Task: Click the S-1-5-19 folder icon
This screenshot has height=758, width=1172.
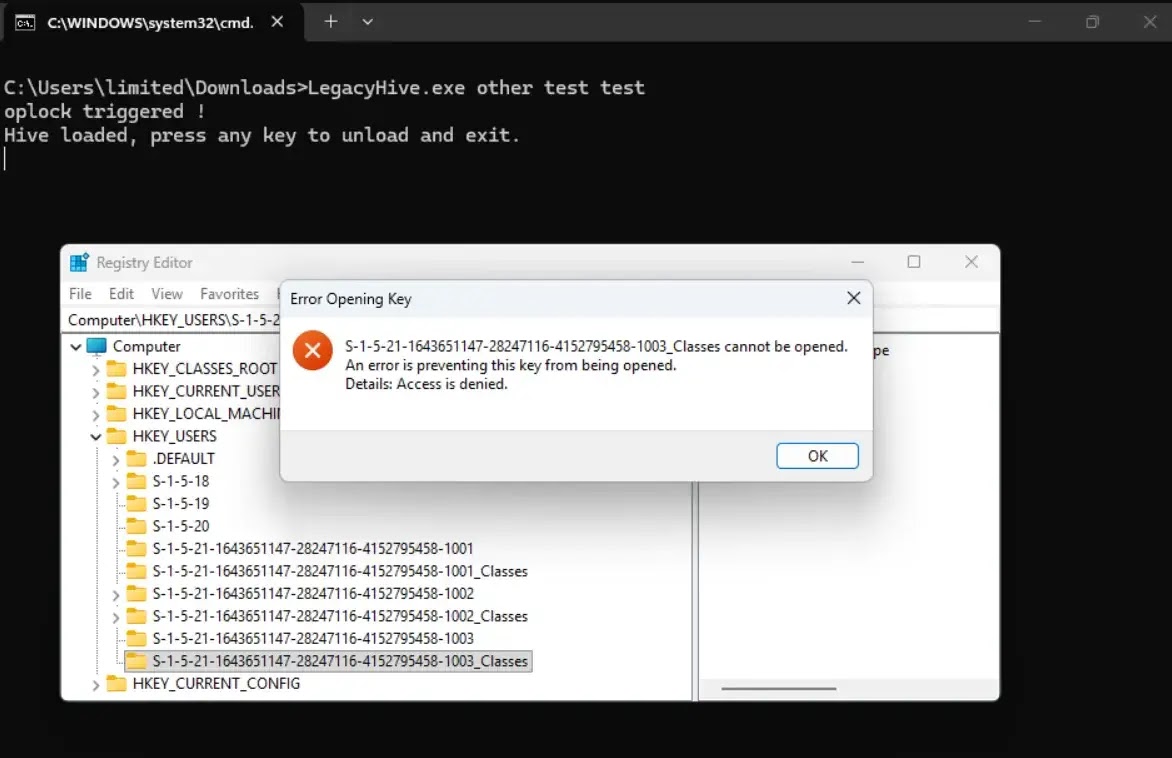Action: (137, 503)
